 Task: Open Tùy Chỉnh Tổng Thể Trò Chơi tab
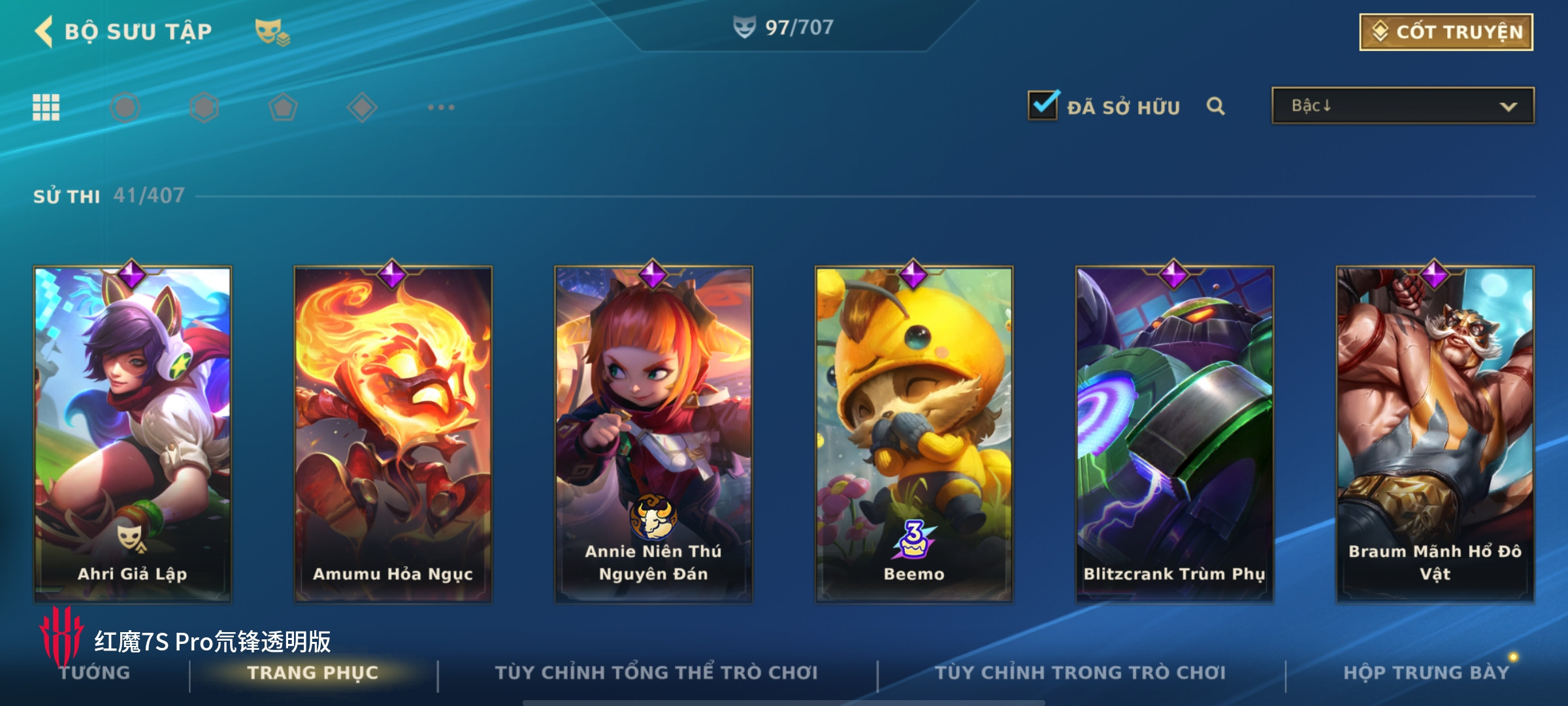656,673
